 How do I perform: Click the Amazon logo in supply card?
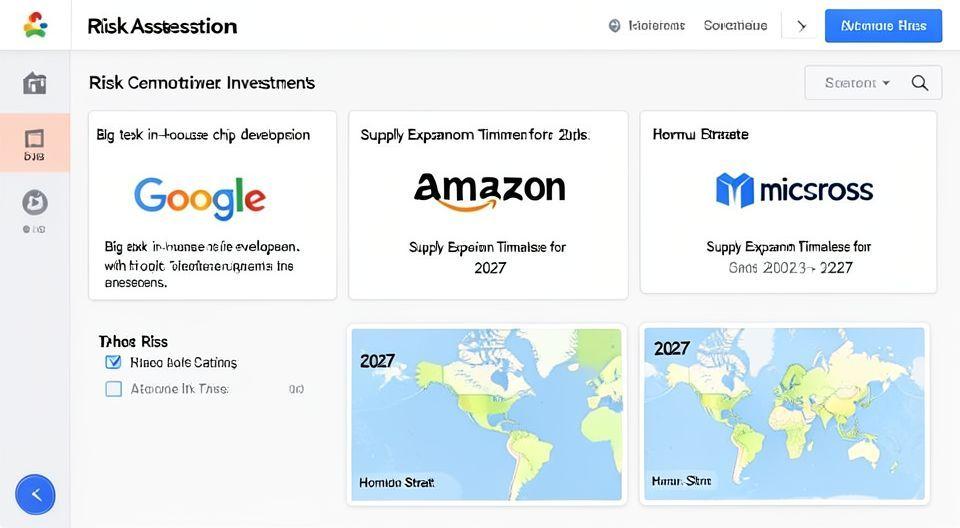(x=489, y=189)
